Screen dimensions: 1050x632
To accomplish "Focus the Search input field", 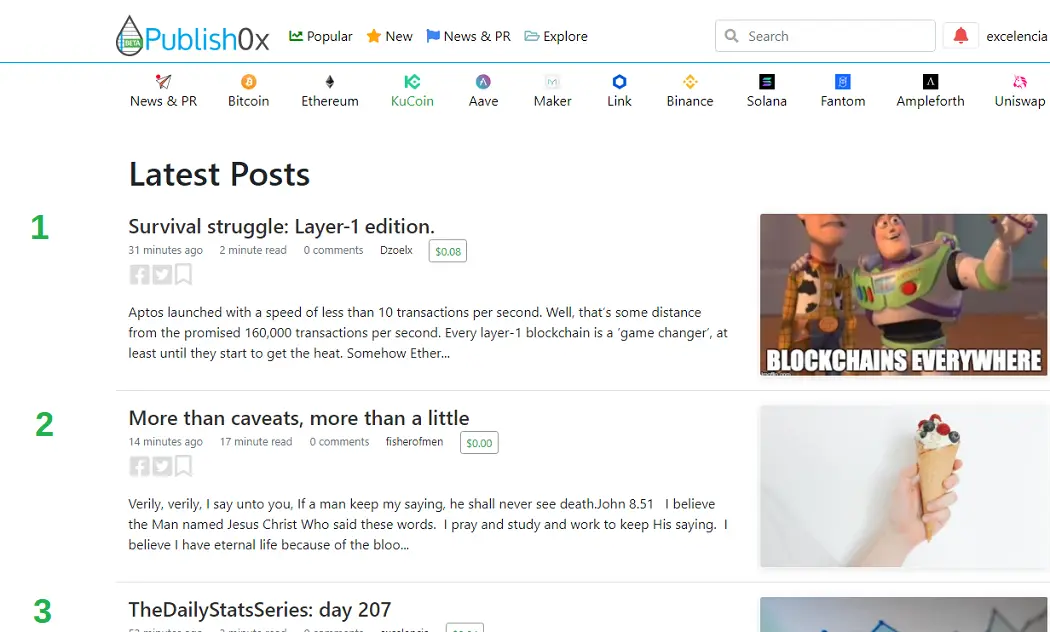I will 825,36.
